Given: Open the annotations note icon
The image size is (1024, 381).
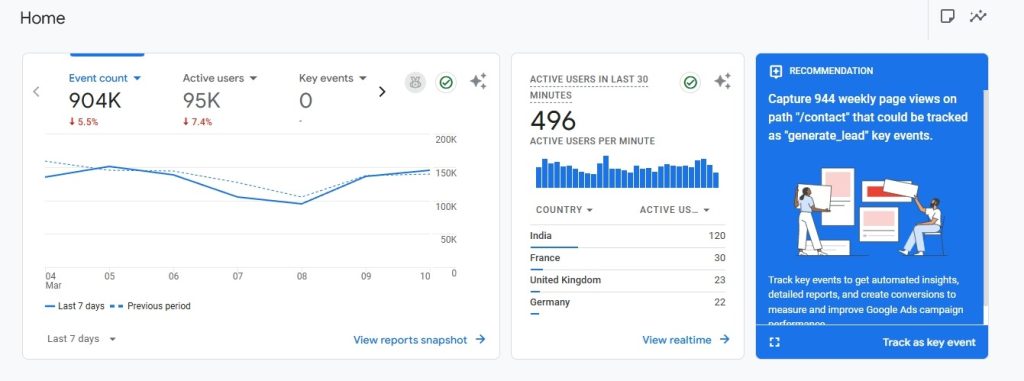Looking at the screenshot, I should [x=947, y=16].
